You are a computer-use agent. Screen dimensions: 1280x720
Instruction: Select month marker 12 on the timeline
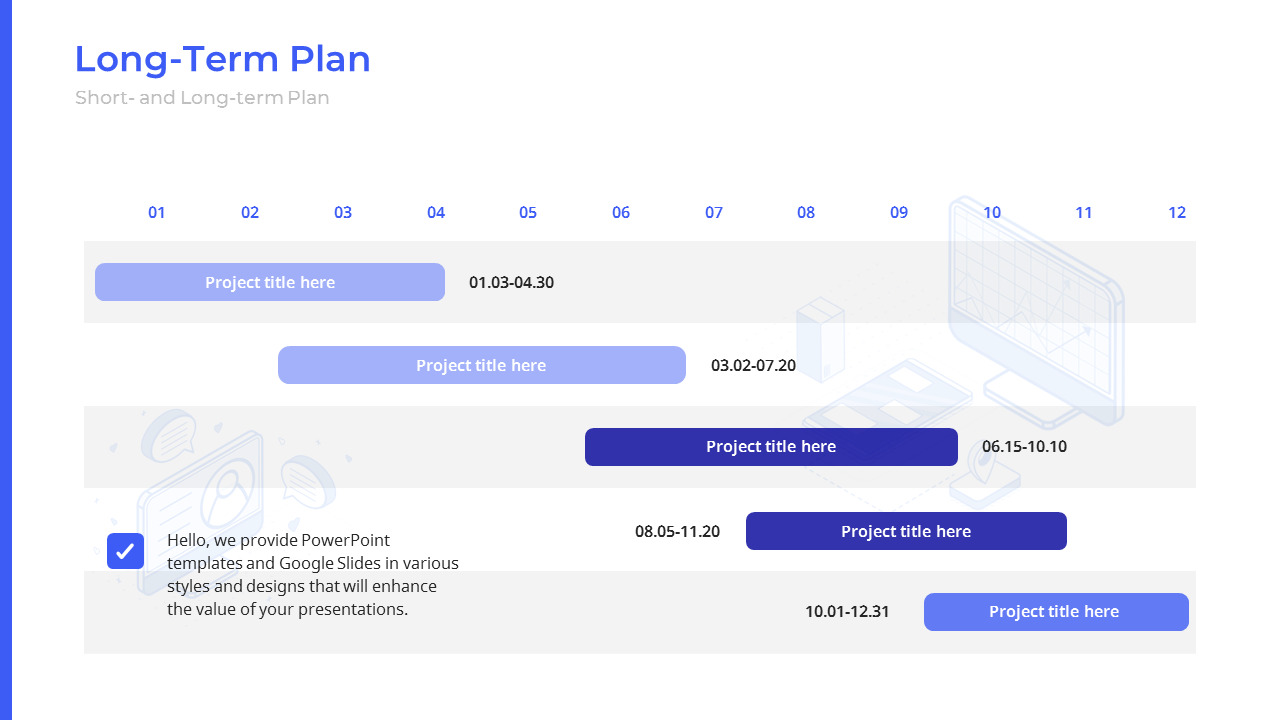tap(1177, 212)
